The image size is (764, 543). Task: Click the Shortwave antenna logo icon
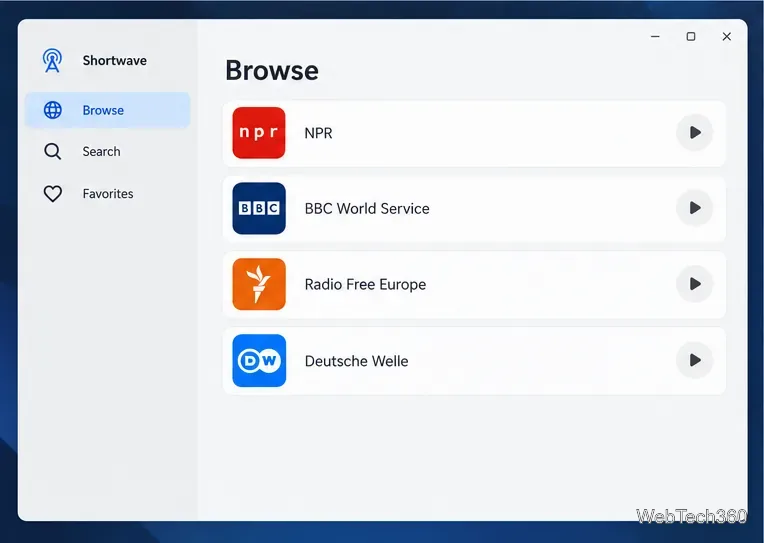[52, 60]
